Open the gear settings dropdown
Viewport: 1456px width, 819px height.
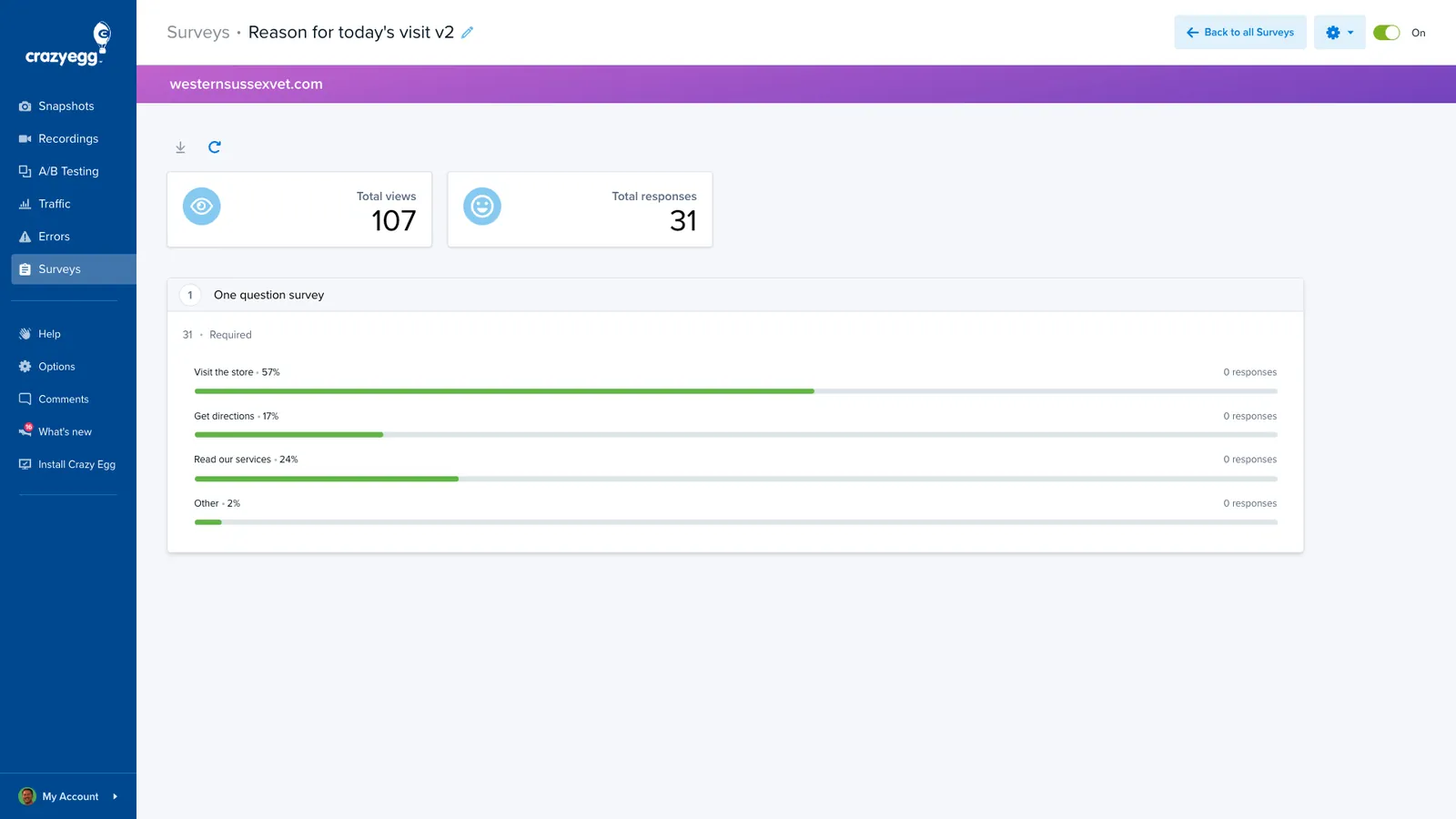[x=1340, y=33]
